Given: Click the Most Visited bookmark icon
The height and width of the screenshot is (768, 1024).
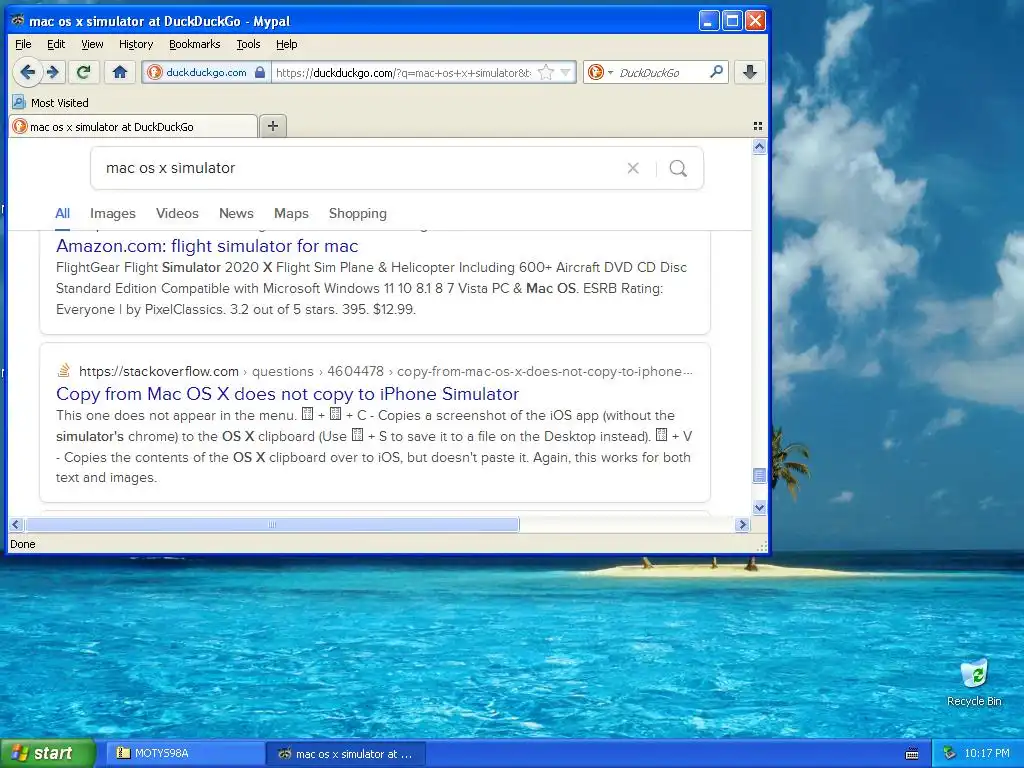Looking at the screenshot, I should point(20,103).
